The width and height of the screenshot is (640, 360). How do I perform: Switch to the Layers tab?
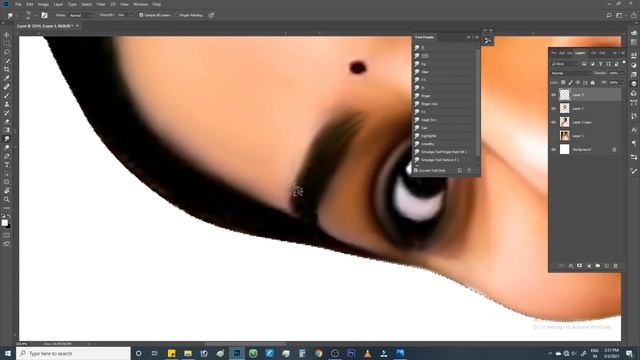click(580, 53)
